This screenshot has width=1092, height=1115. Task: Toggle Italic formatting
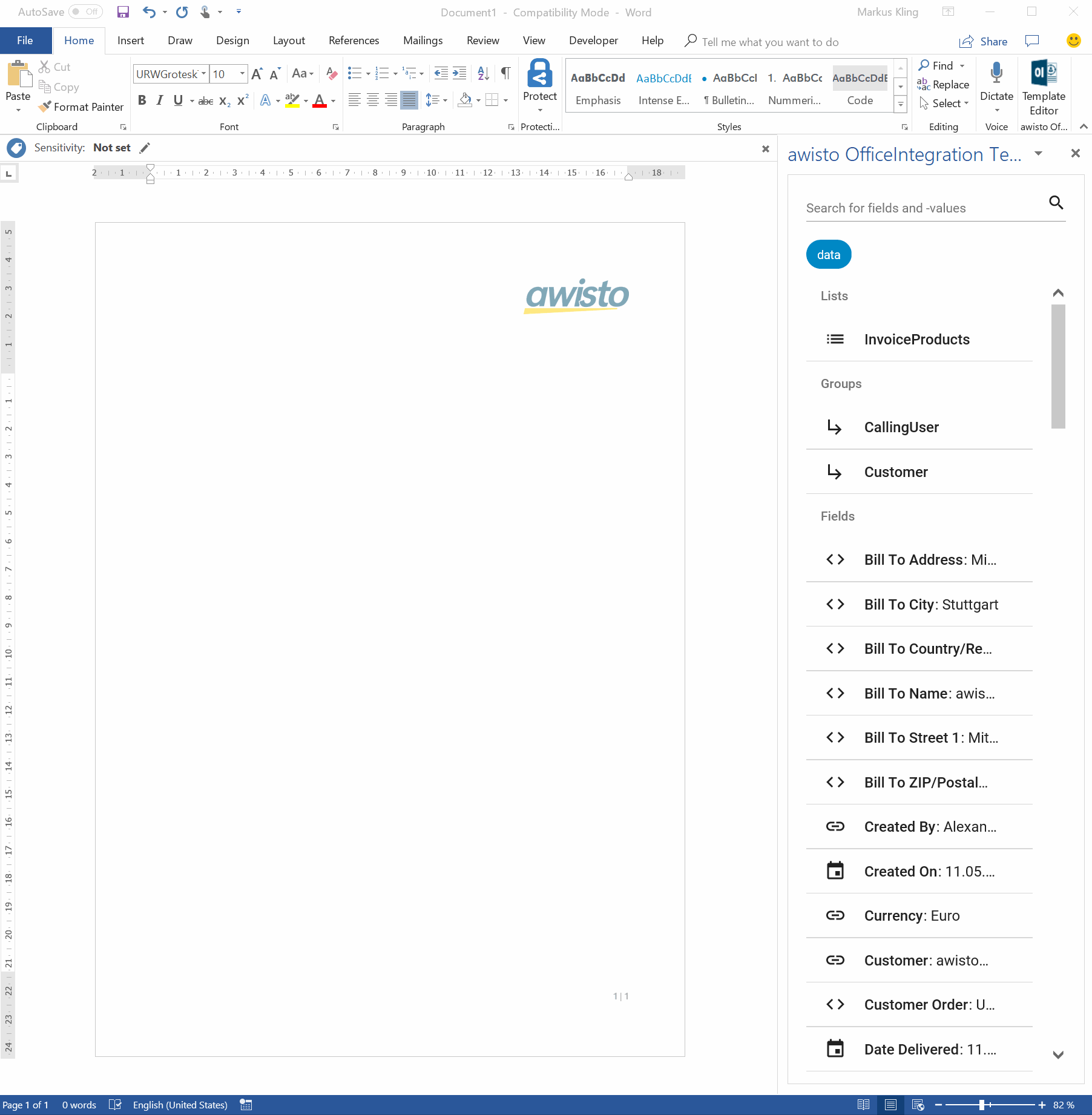[x=160, y=100]
